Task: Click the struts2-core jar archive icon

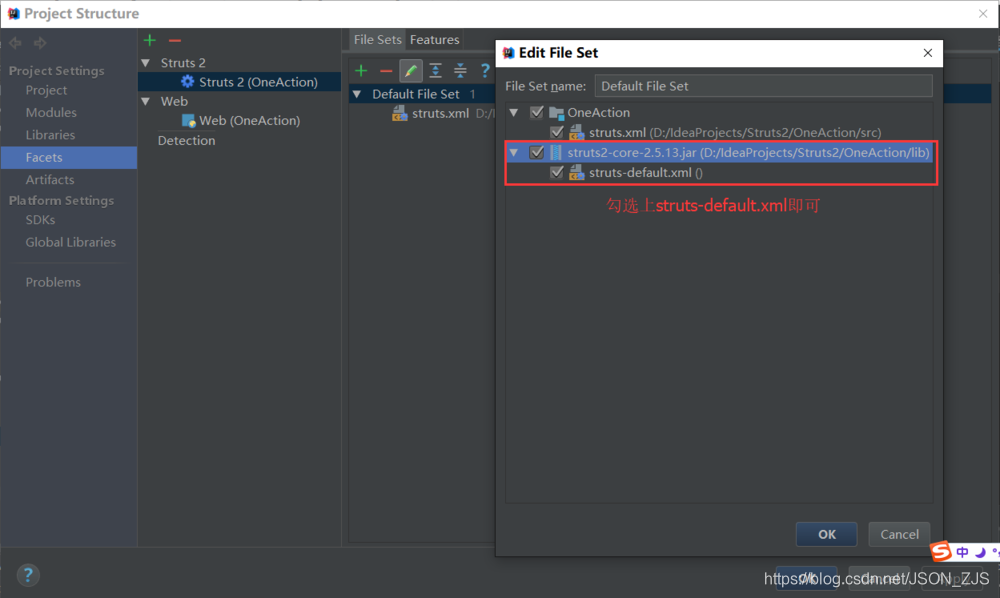Action: pyautogui.click(x=555, y=152)
